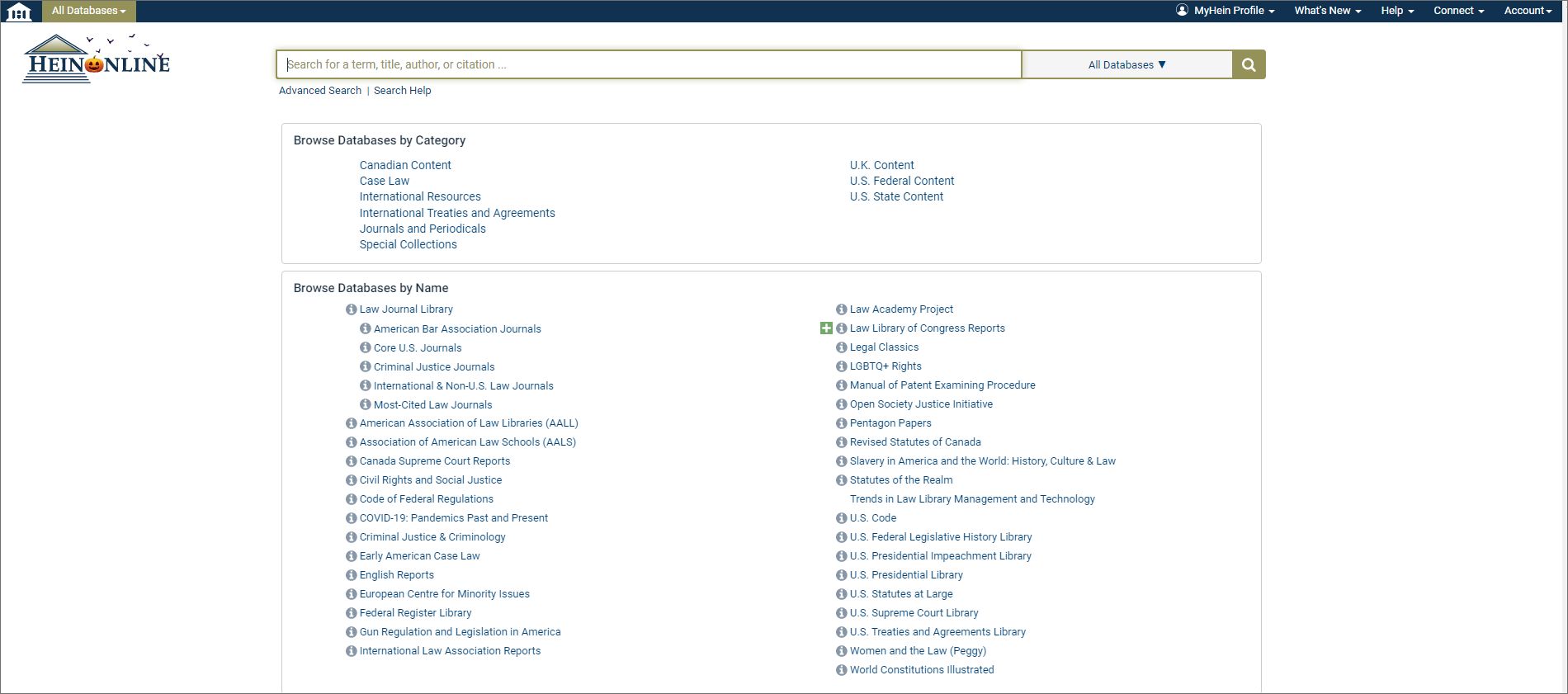Browse the U.S. State Content category
Viewport: 1568px width, 694px height.
coord(897,196)
